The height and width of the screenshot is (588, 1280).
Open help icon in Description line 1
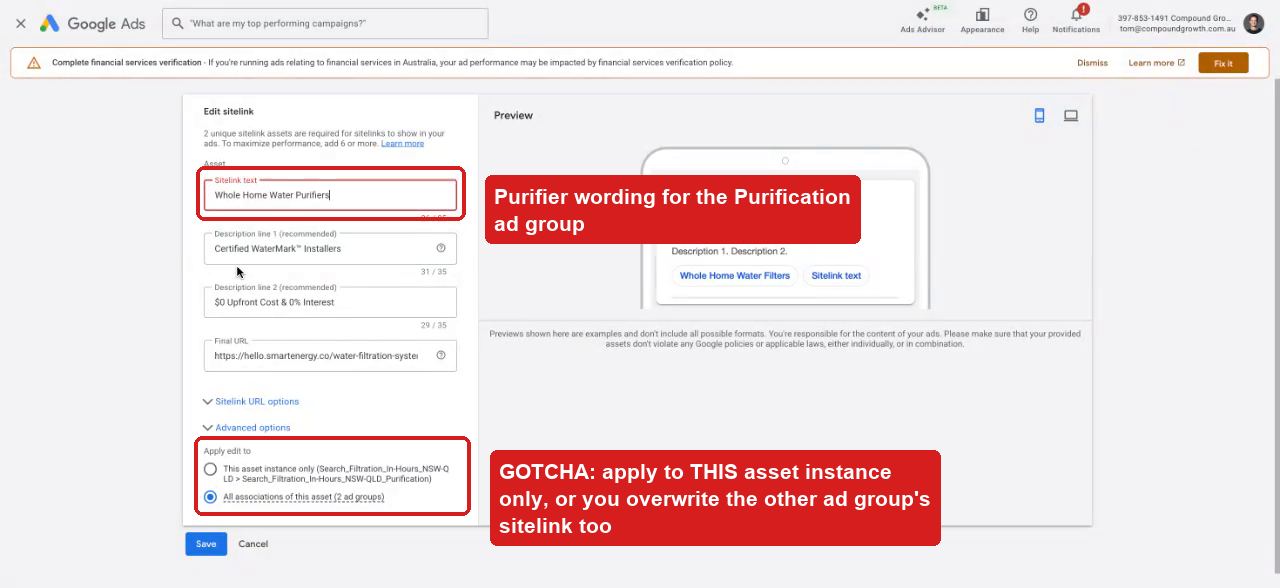tap(441, 248)
